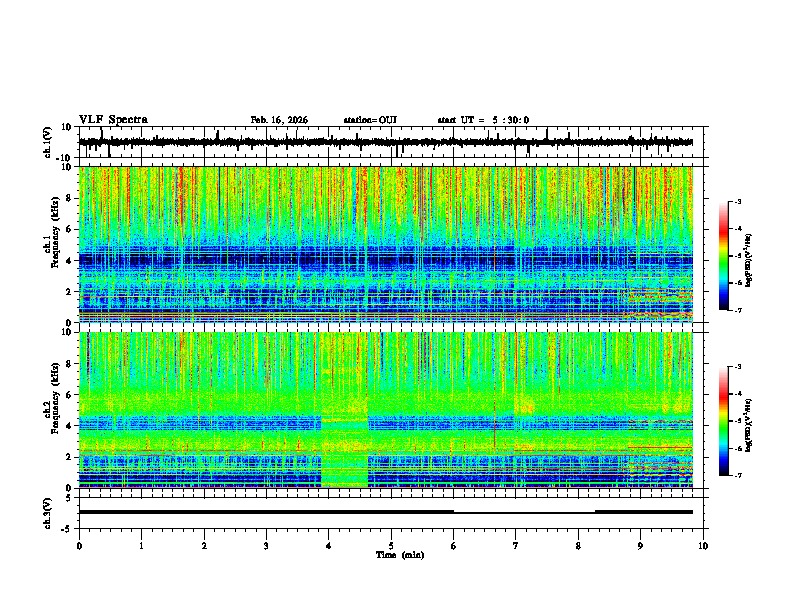
Task: Click the time axis tick label "7"
Action: click(x=516, y=546)
